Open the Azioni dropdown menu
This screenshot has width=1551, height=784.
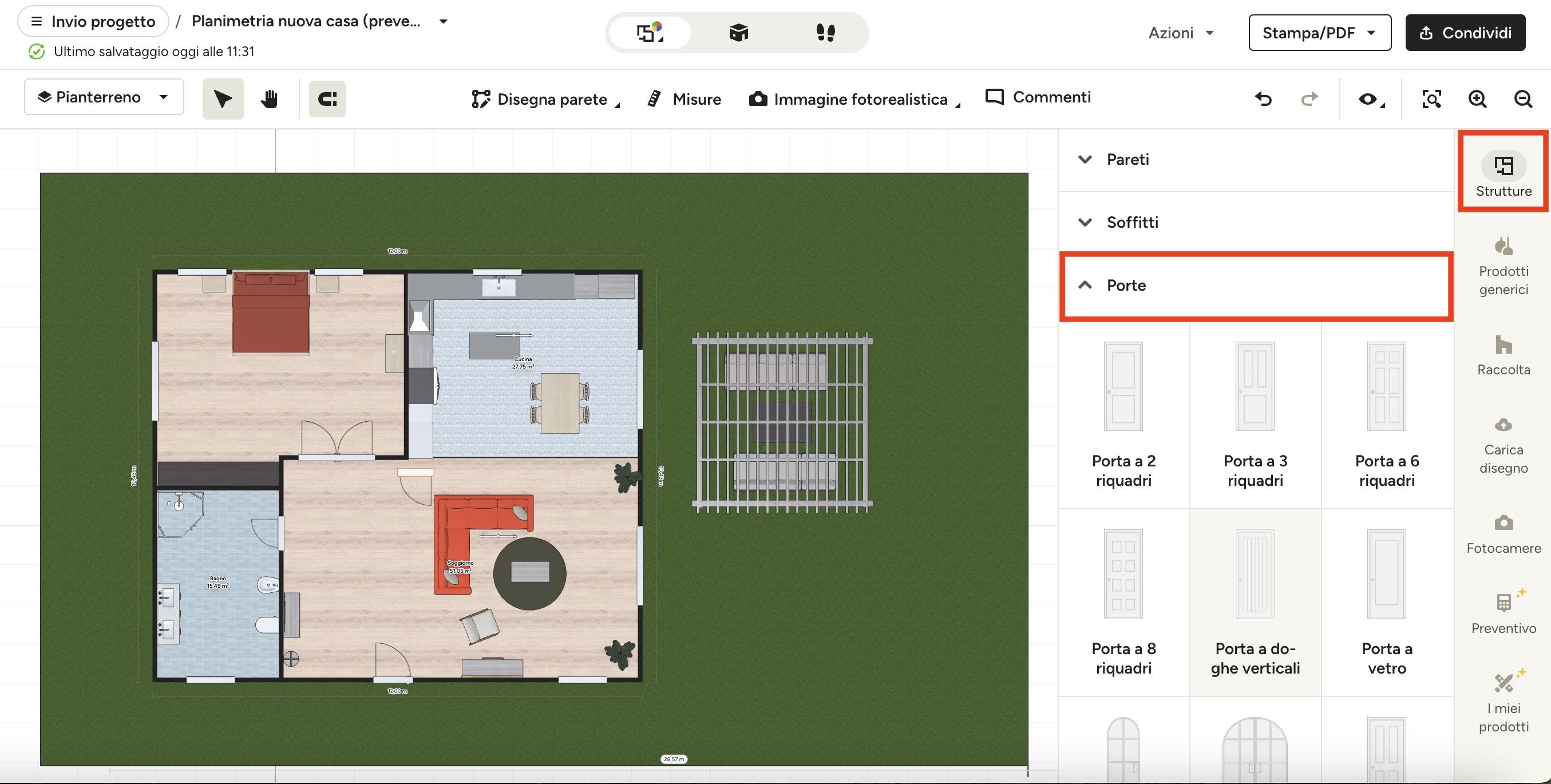click(x=1181, y=33)
